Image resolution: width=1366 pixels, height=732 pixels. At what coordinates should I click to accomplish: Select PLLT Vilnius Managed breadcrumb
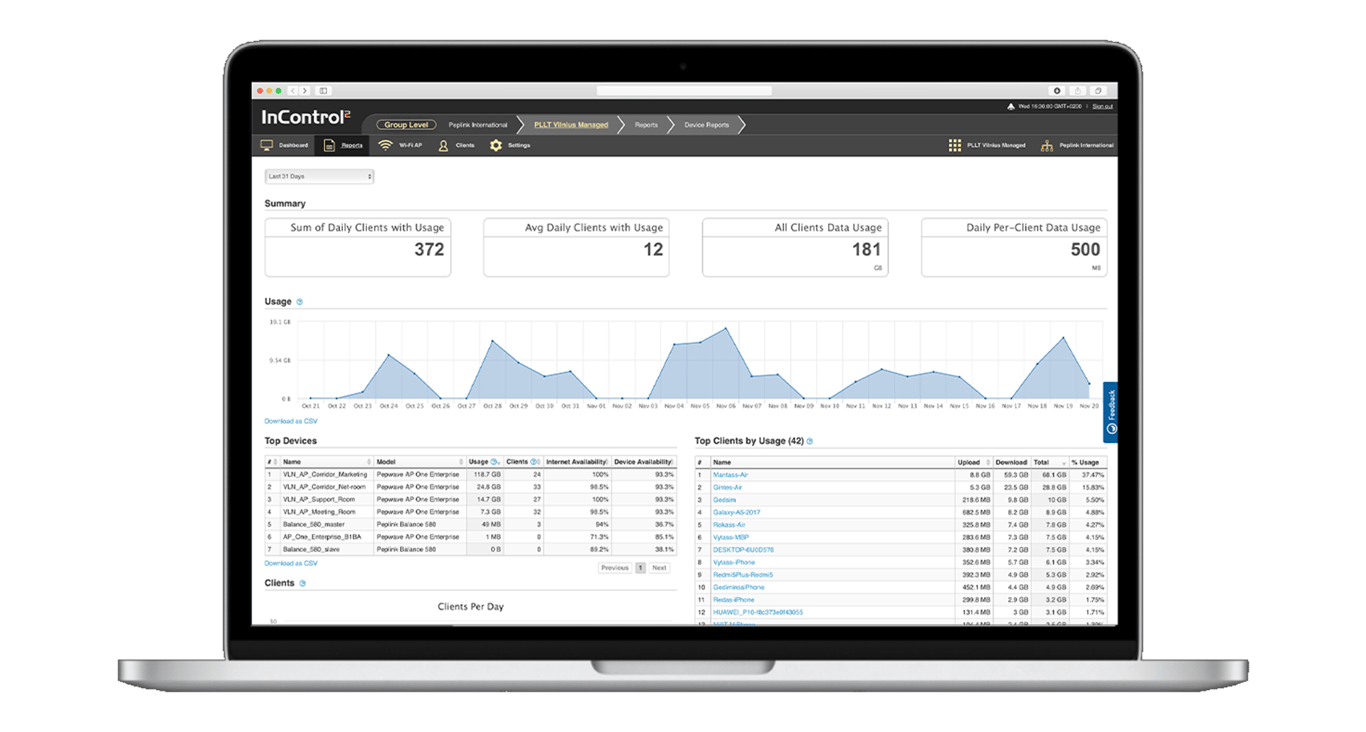571,125
